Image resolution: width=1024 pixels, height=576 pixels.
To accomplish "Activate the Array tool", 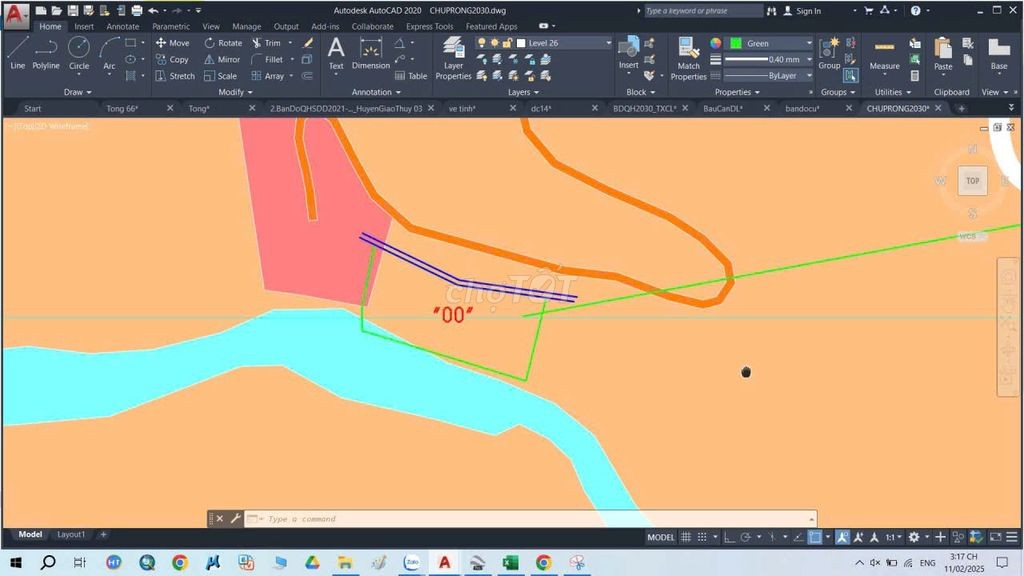I will click(268, 76).
